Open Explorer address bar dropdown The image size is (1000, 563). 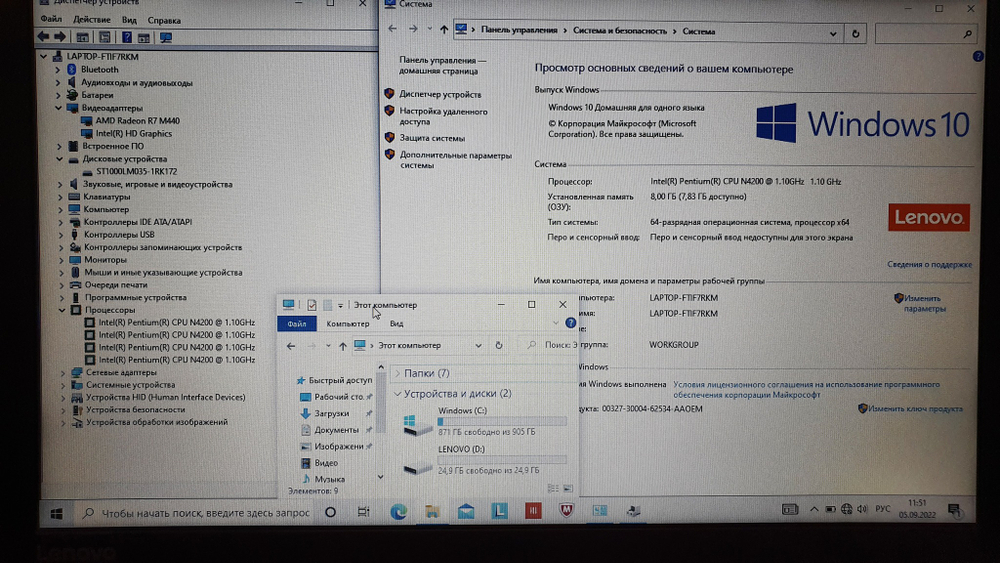478,346
